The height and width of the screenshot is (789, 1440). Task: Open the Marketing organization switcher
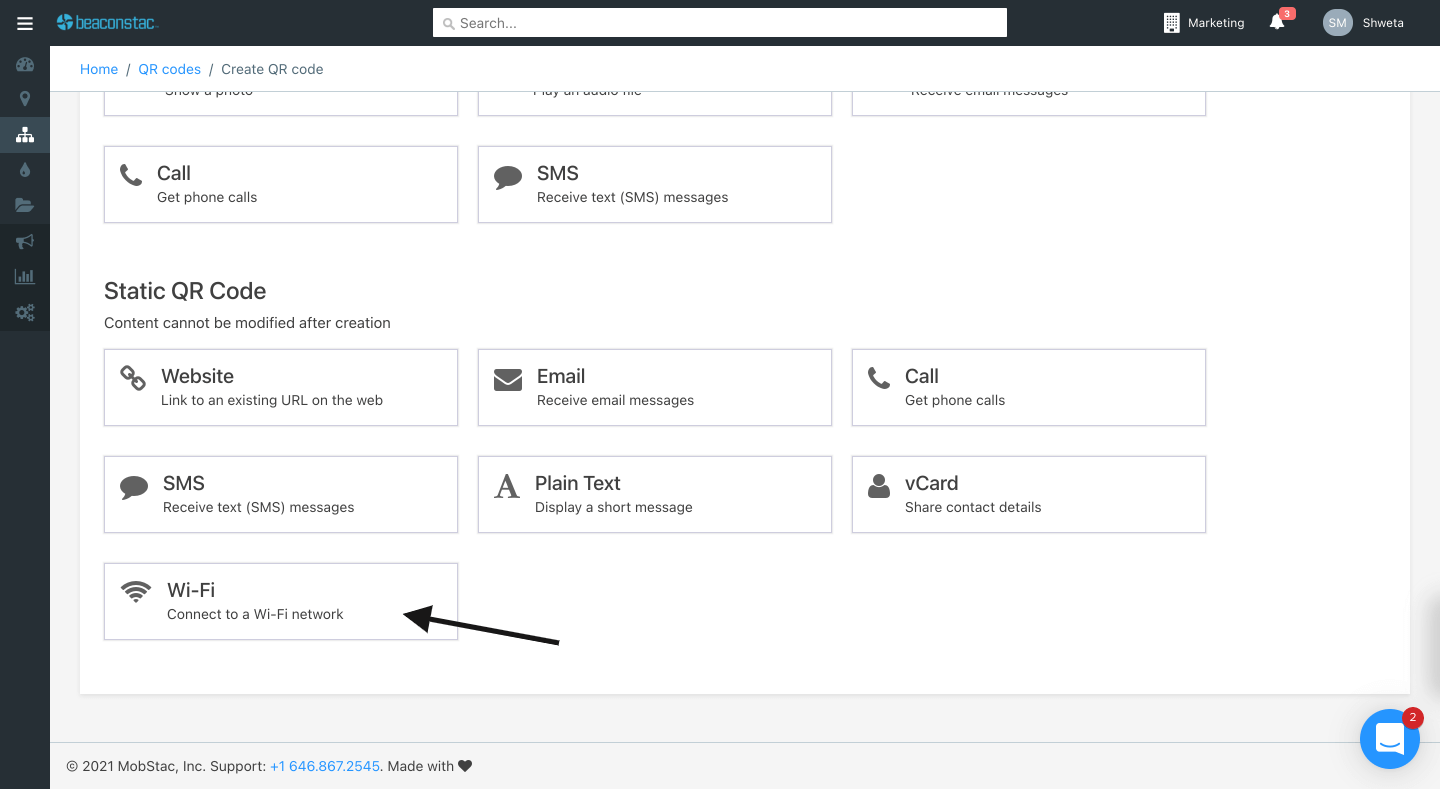coord(1204,23)
